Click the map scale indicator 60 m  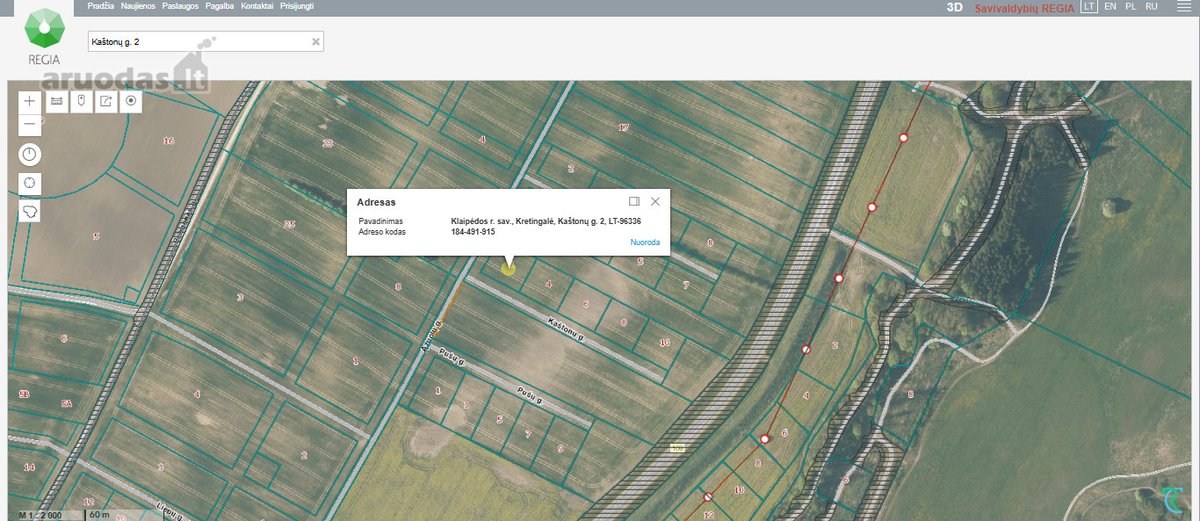[98, 515]
